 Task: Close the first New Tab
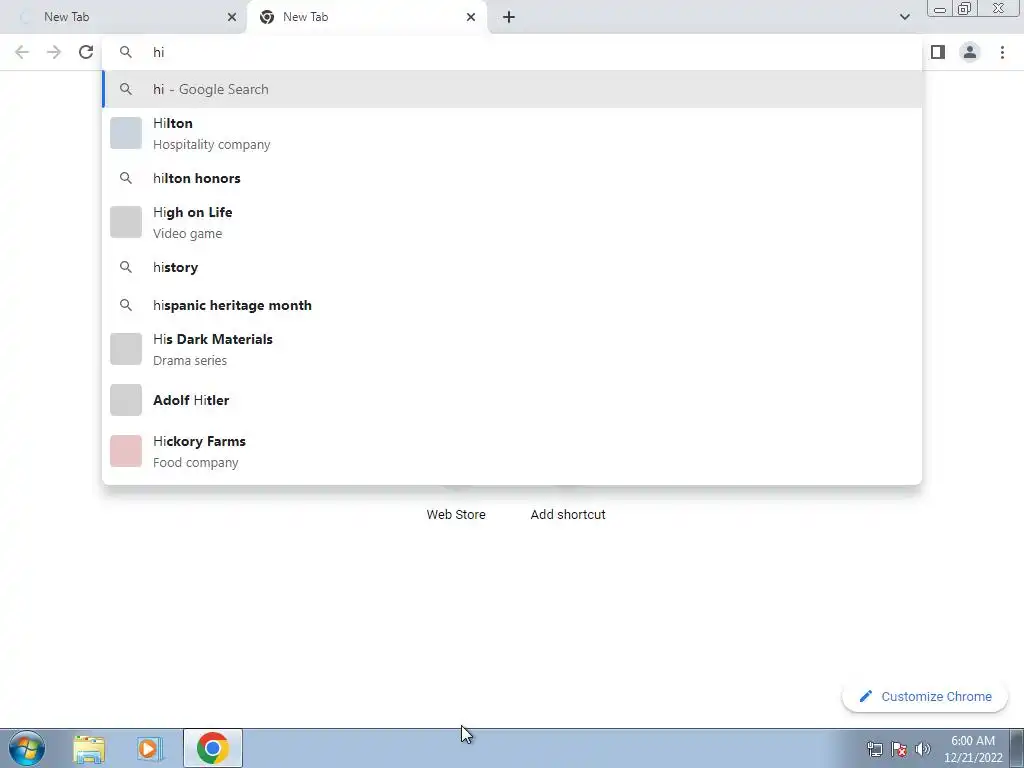(x=232, y=17)
